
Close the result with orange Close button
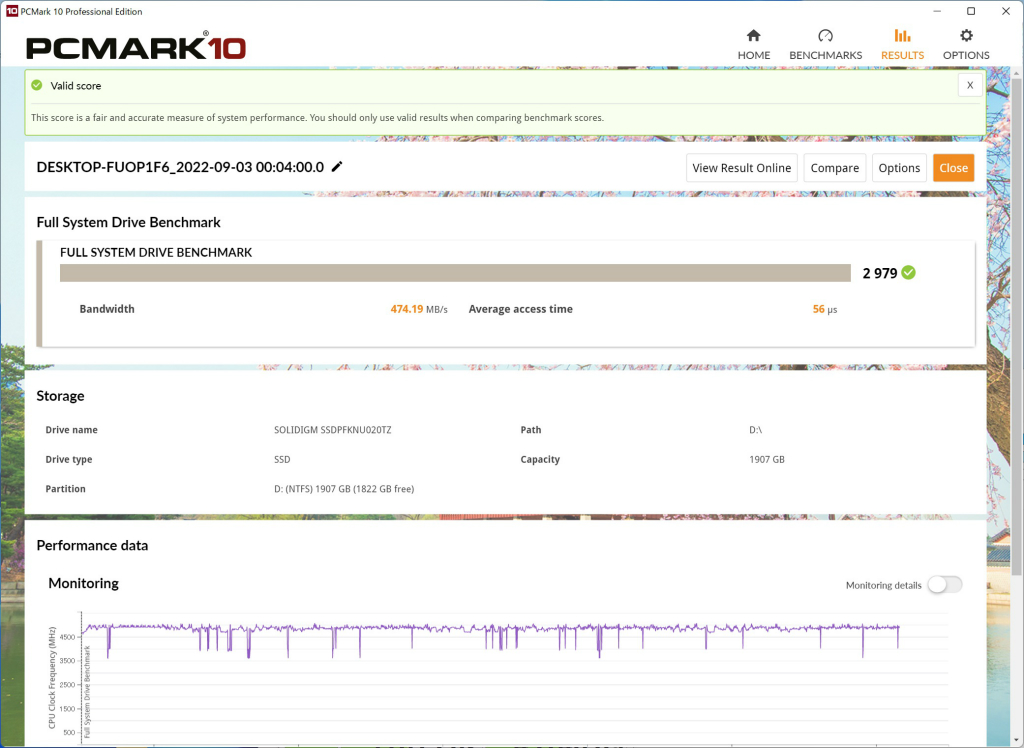(x=953, y=168)
